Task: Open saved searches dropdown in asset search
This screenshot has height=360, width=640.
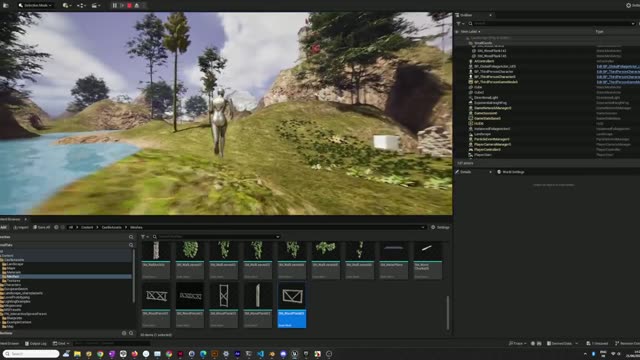Action: click(x=278, y=237)
